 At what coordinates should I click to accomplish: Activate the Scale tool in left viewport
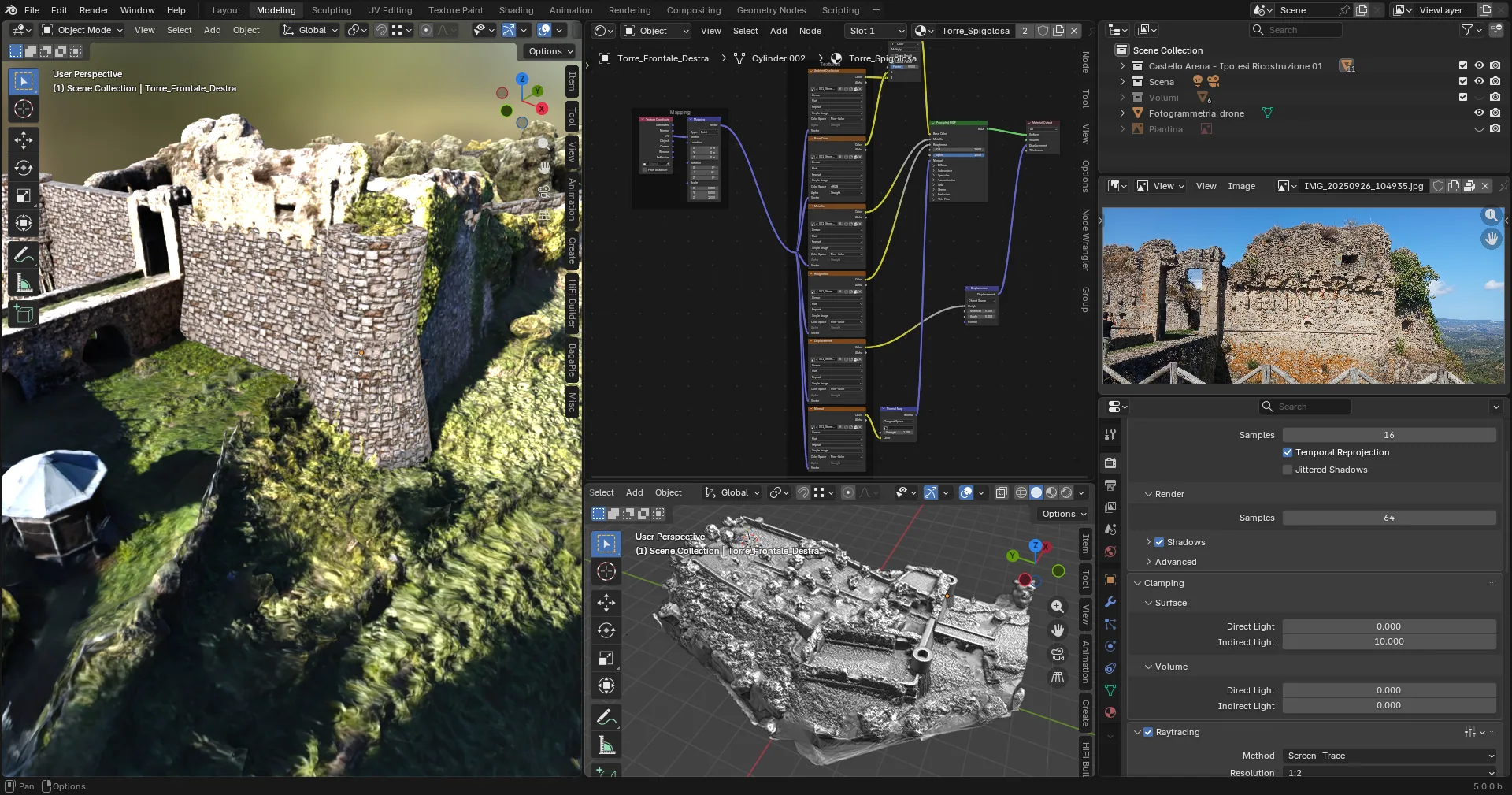[24, 195]
